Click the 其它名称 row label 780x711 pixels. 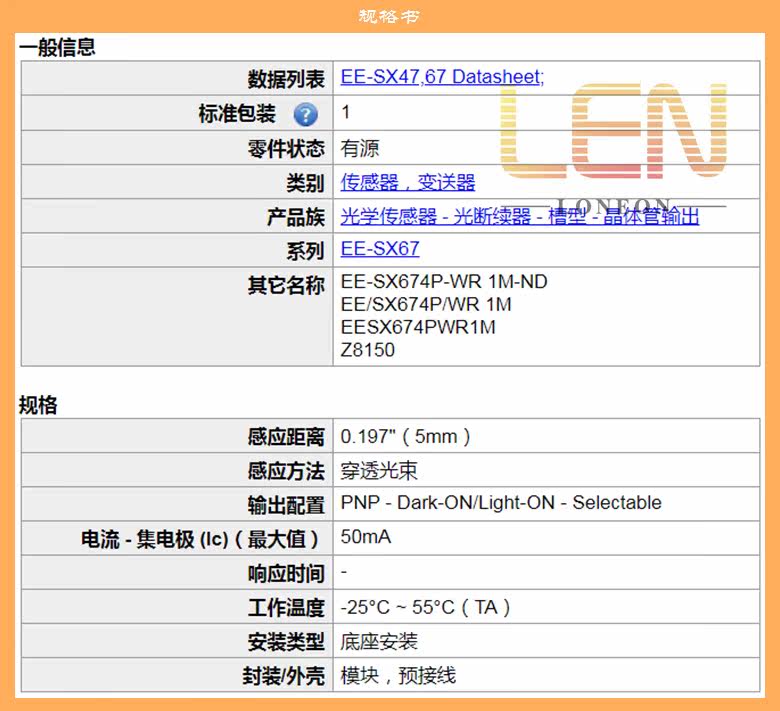coord(286,286)
